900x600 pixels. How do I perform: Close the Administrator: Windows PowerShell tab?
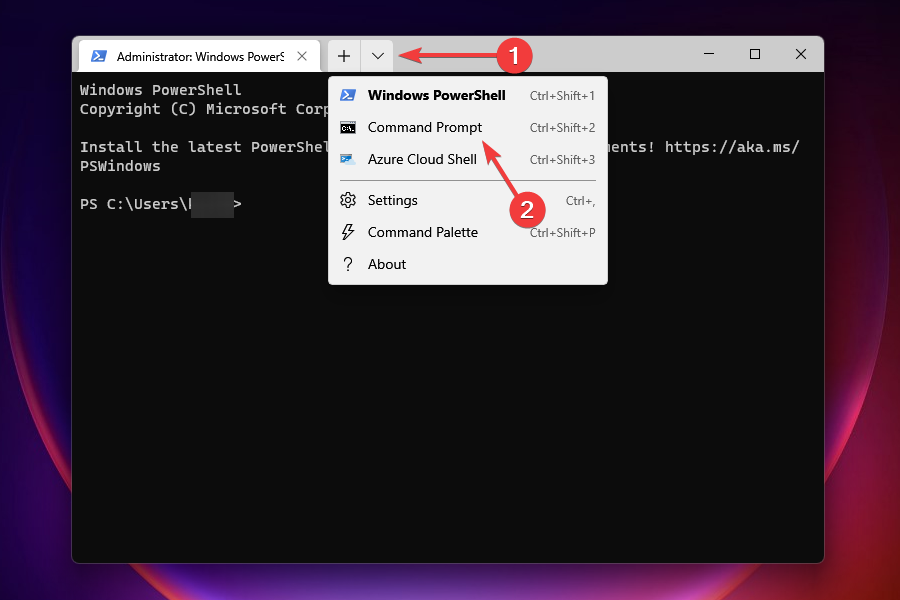click(302, 56)
